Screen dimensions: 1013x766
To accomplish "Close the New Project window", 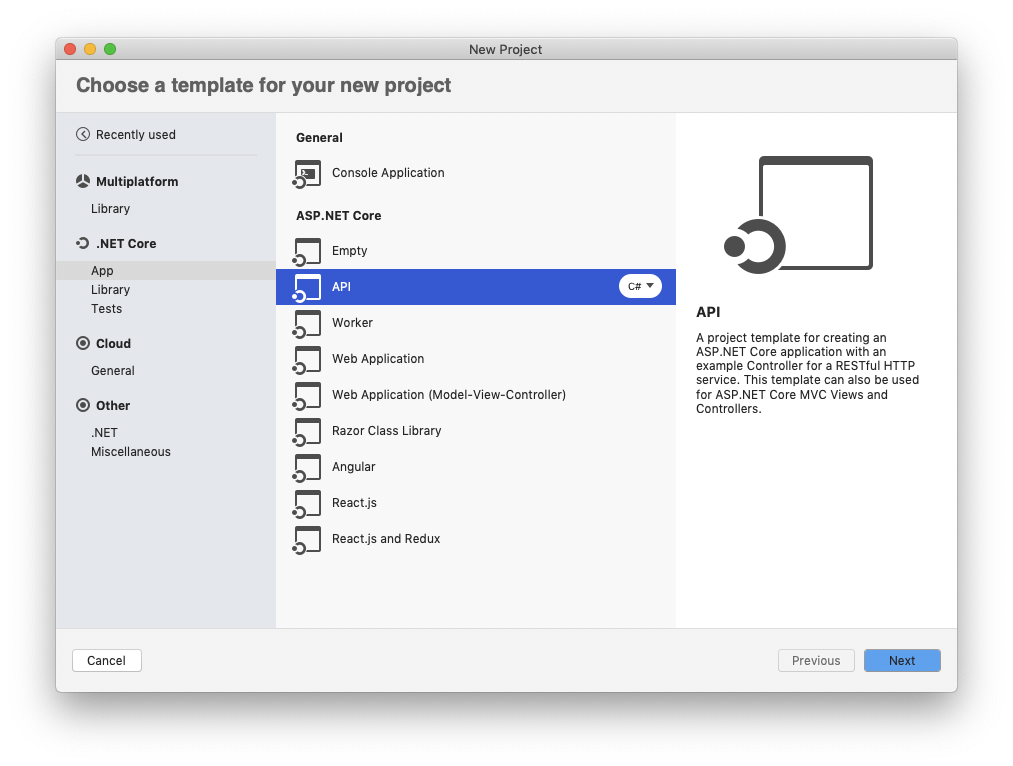I will point(70,49).
